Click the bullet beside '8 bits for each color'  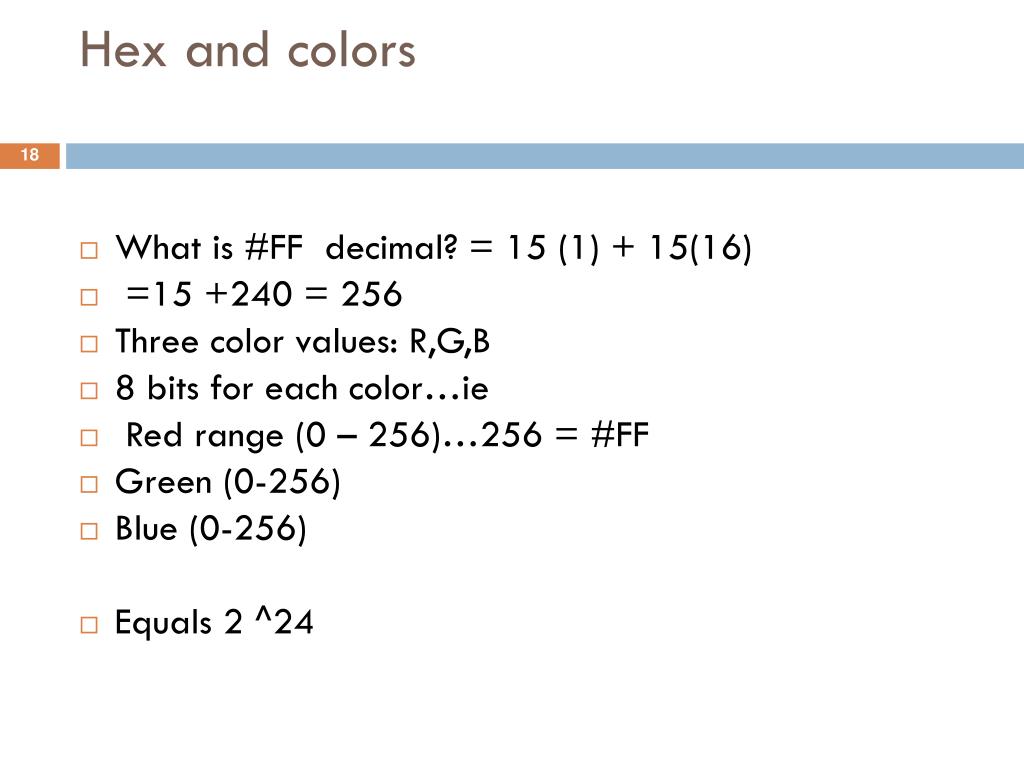[89, 391]
